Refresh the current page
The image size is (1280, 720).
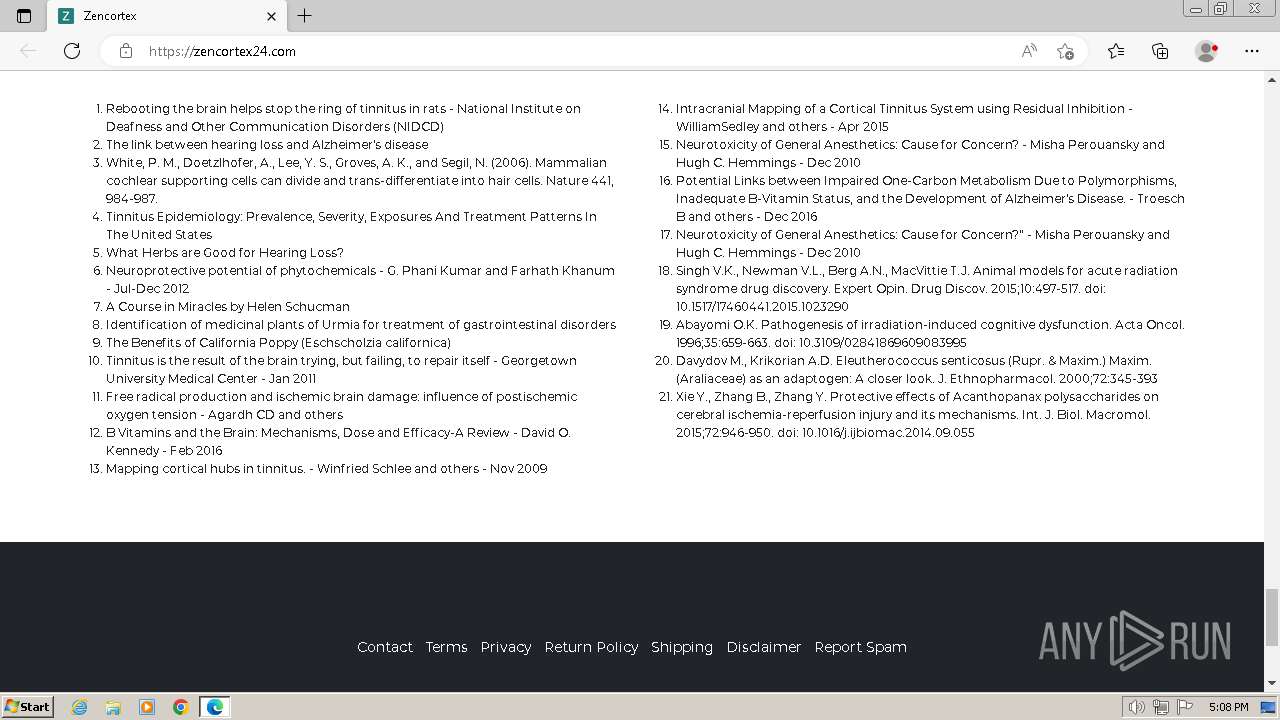72,51
